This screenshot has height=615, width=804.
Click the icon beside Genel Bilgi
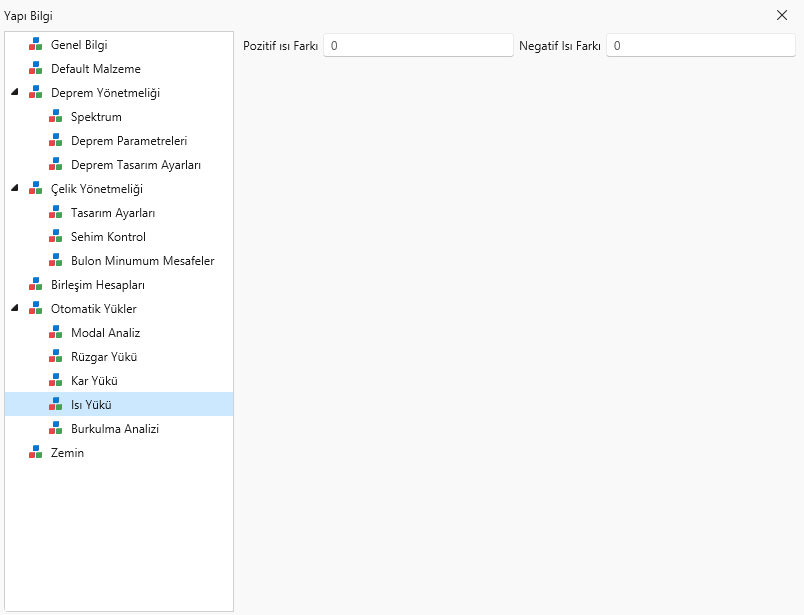pos(35,45)
